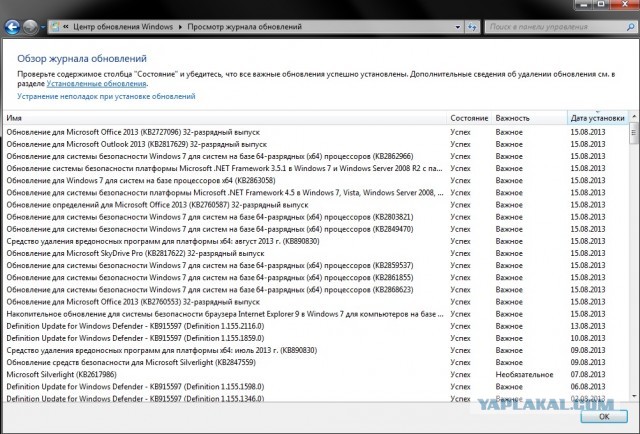
Task: Click the 'Обзор журнала обновлений' heading
Action: tap(82, 59)
